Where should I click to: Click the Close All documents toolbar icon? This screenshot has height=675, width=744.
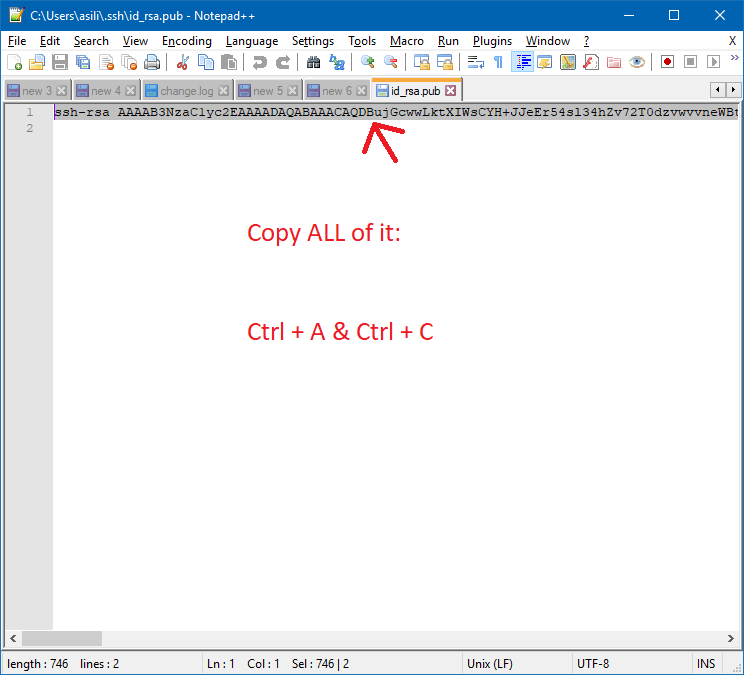(x=129, y=62)
